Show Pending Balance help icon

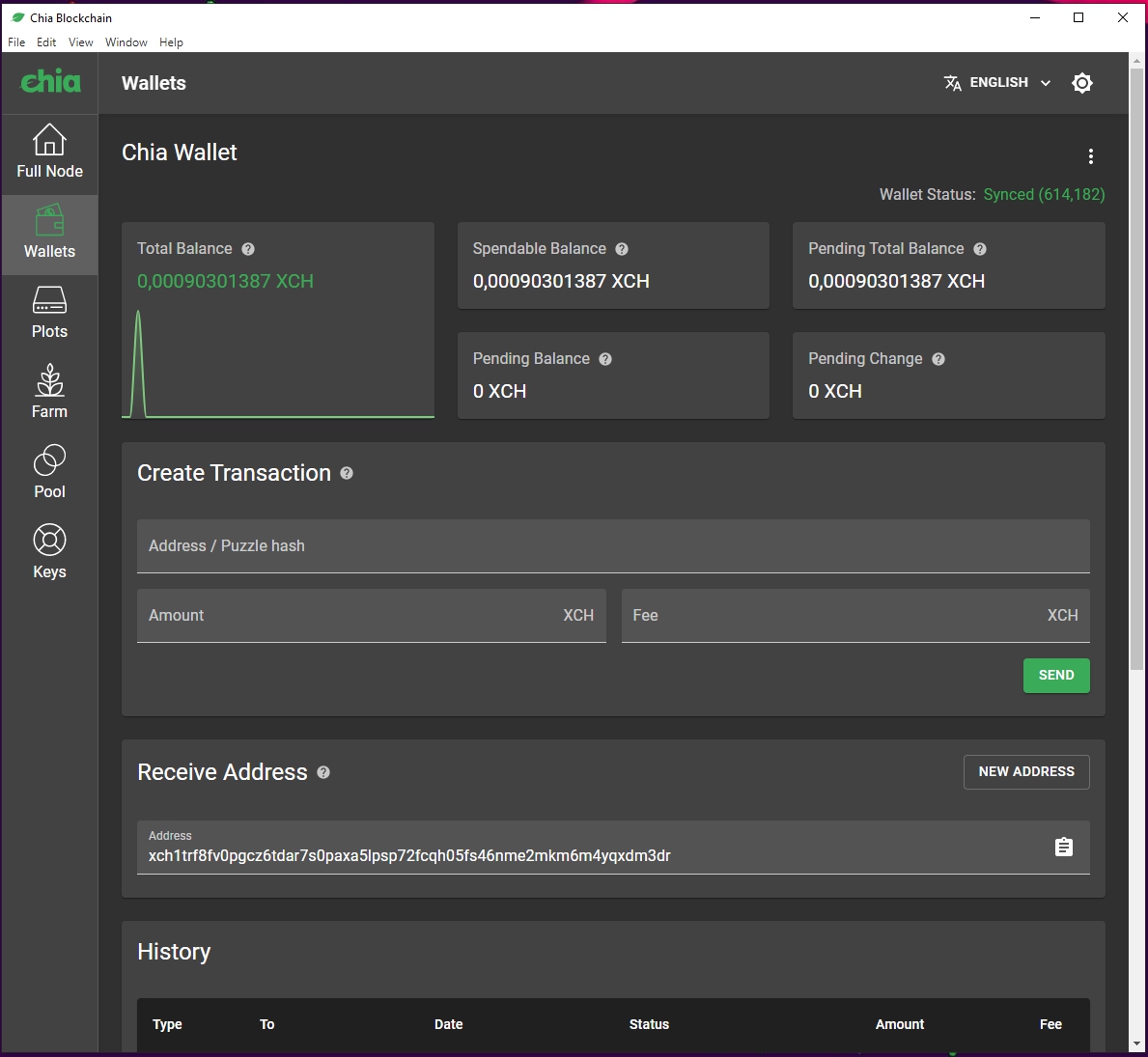coord(605,359)
